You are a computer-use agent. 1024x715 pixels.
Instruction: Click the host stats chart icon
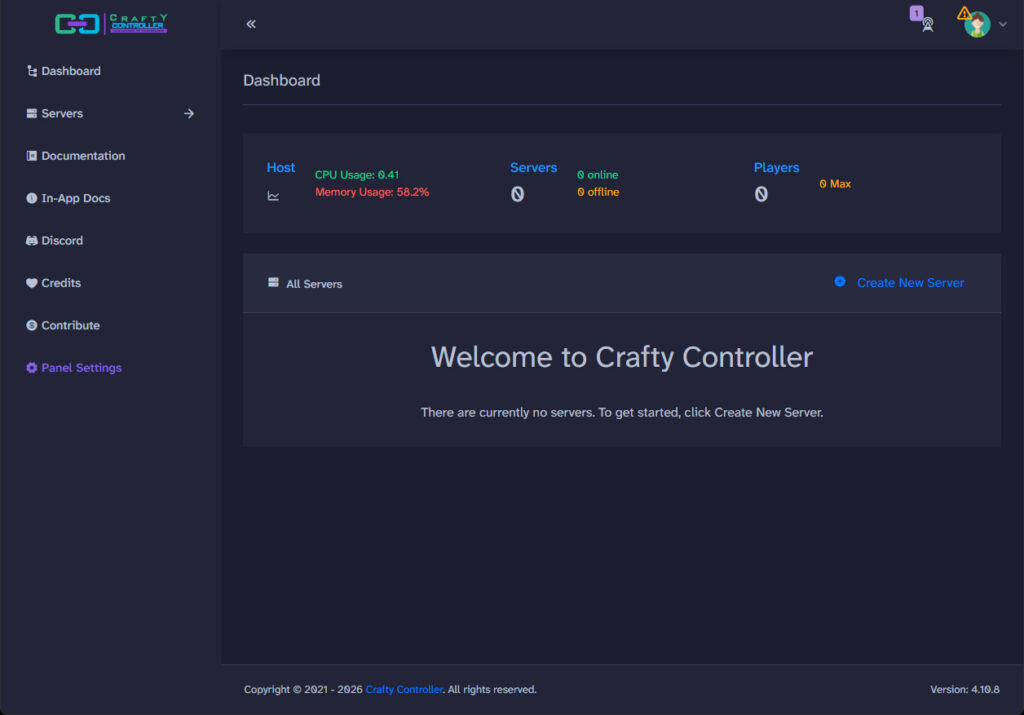click(x=273, y=196)
